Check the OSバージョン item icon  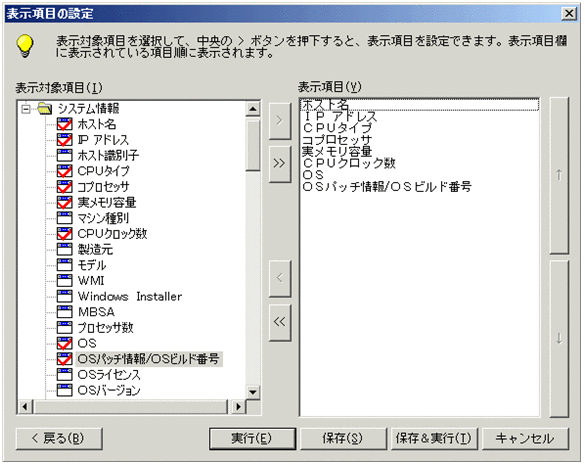point(65,390)
